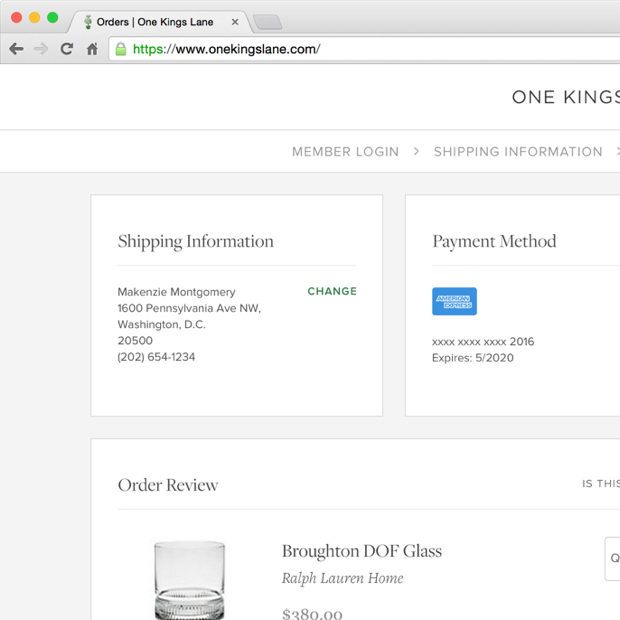
Task: Click the green SSL padlock icon
Action: pyautogui.click(x=121, y=49)
